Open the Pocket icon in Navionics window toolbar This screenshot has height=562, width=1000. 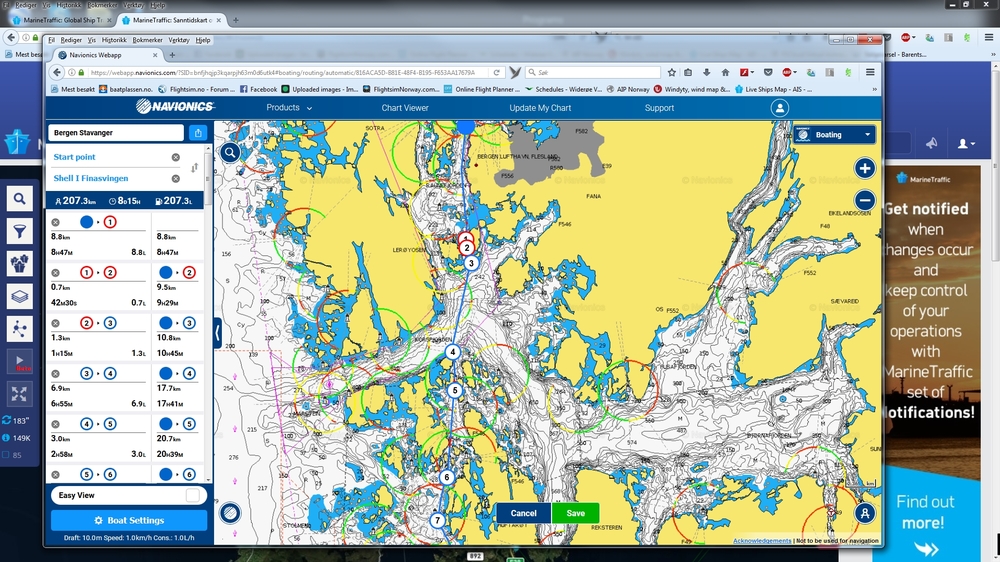click(768, 72)
